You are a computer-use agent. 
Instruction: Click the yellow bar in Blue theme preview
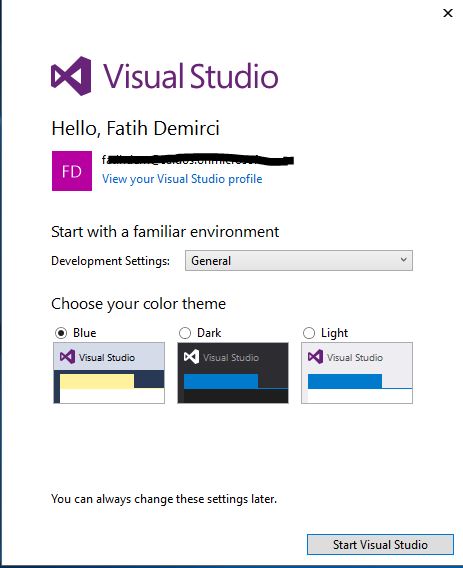tap(97, 381)
